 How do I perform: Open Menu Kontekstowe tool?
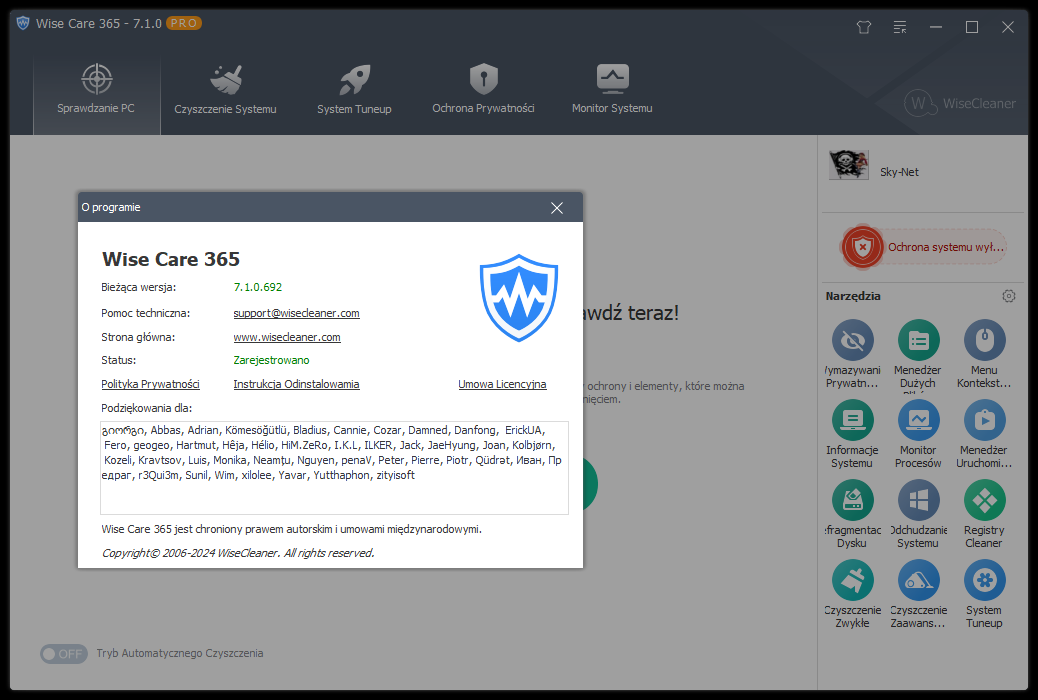(x=984, y=355)
